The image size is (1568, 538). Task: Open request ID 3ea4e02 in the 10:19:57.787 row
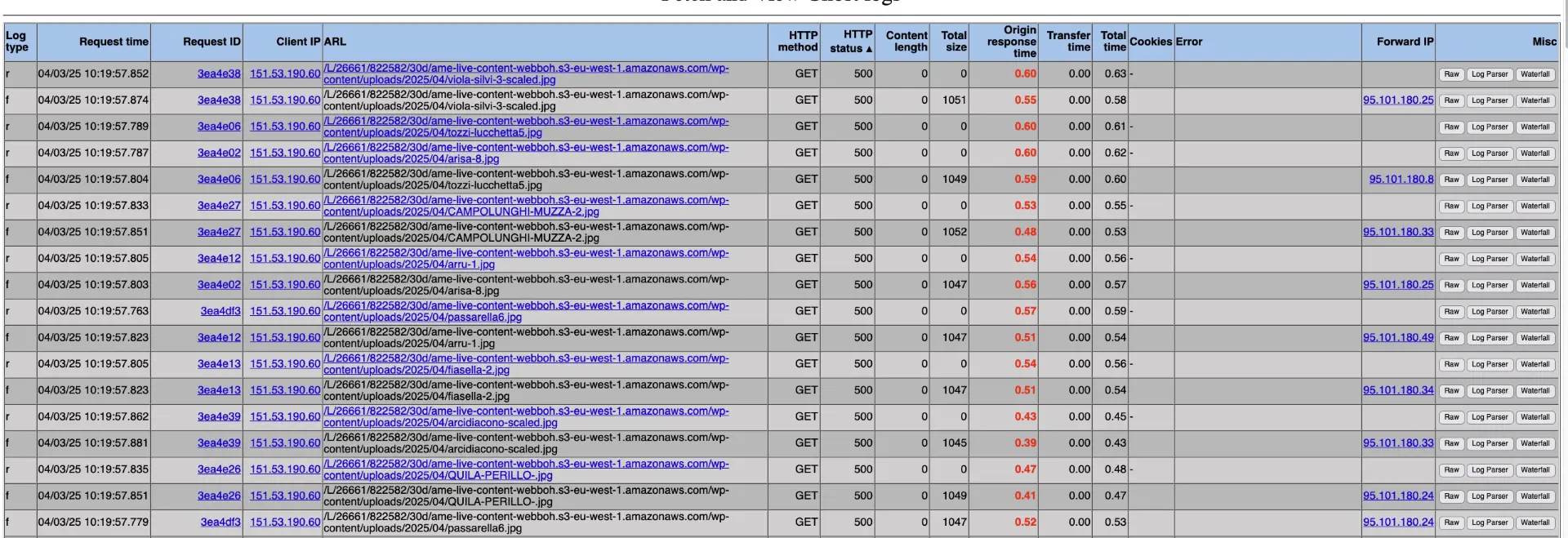219,153
